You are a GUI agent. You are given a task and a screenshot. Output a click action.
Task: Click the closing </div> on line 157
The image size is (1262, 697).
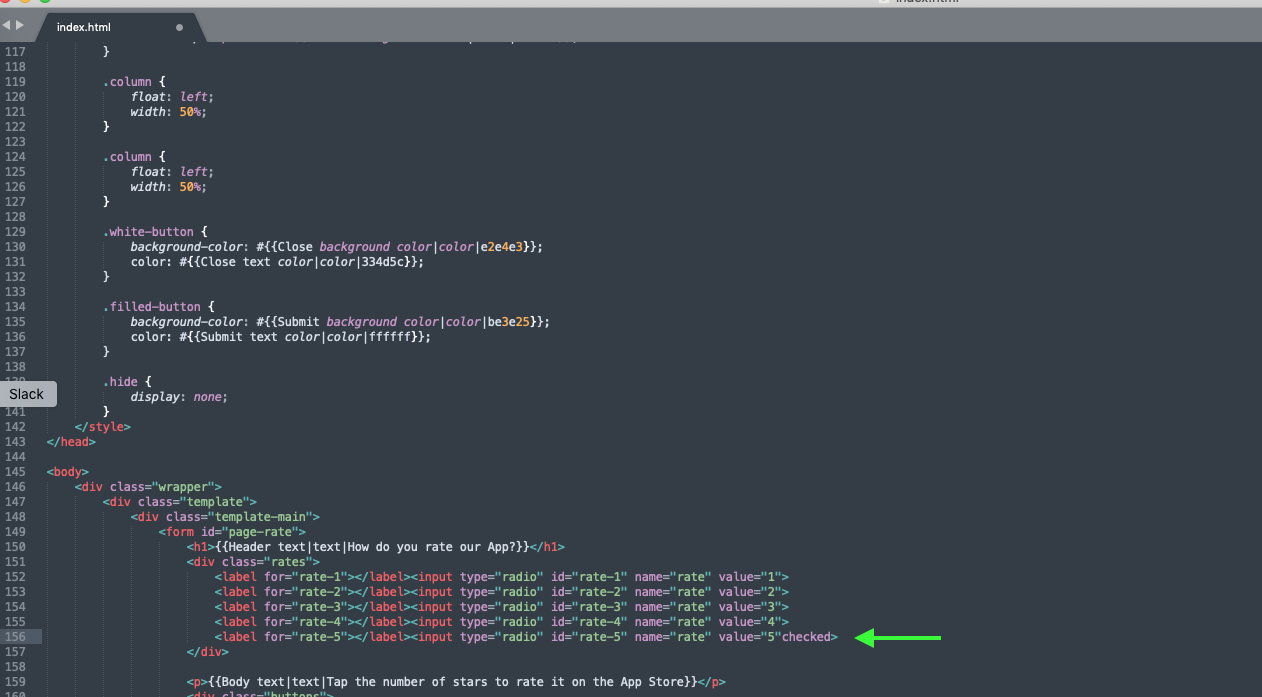click(207, 652)
